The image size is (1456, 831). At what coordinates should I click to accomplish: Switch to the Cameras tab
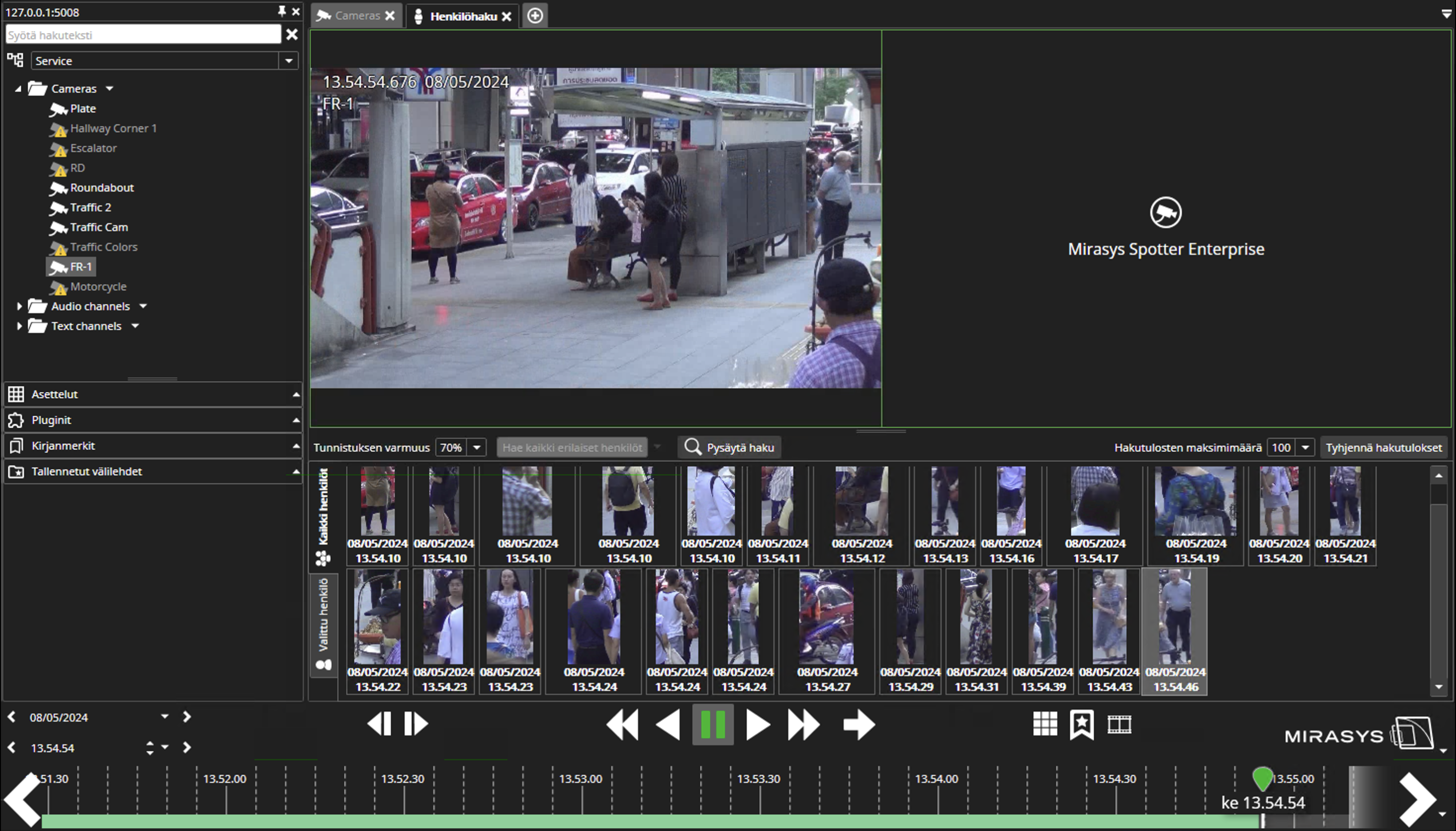coord(357,15)
